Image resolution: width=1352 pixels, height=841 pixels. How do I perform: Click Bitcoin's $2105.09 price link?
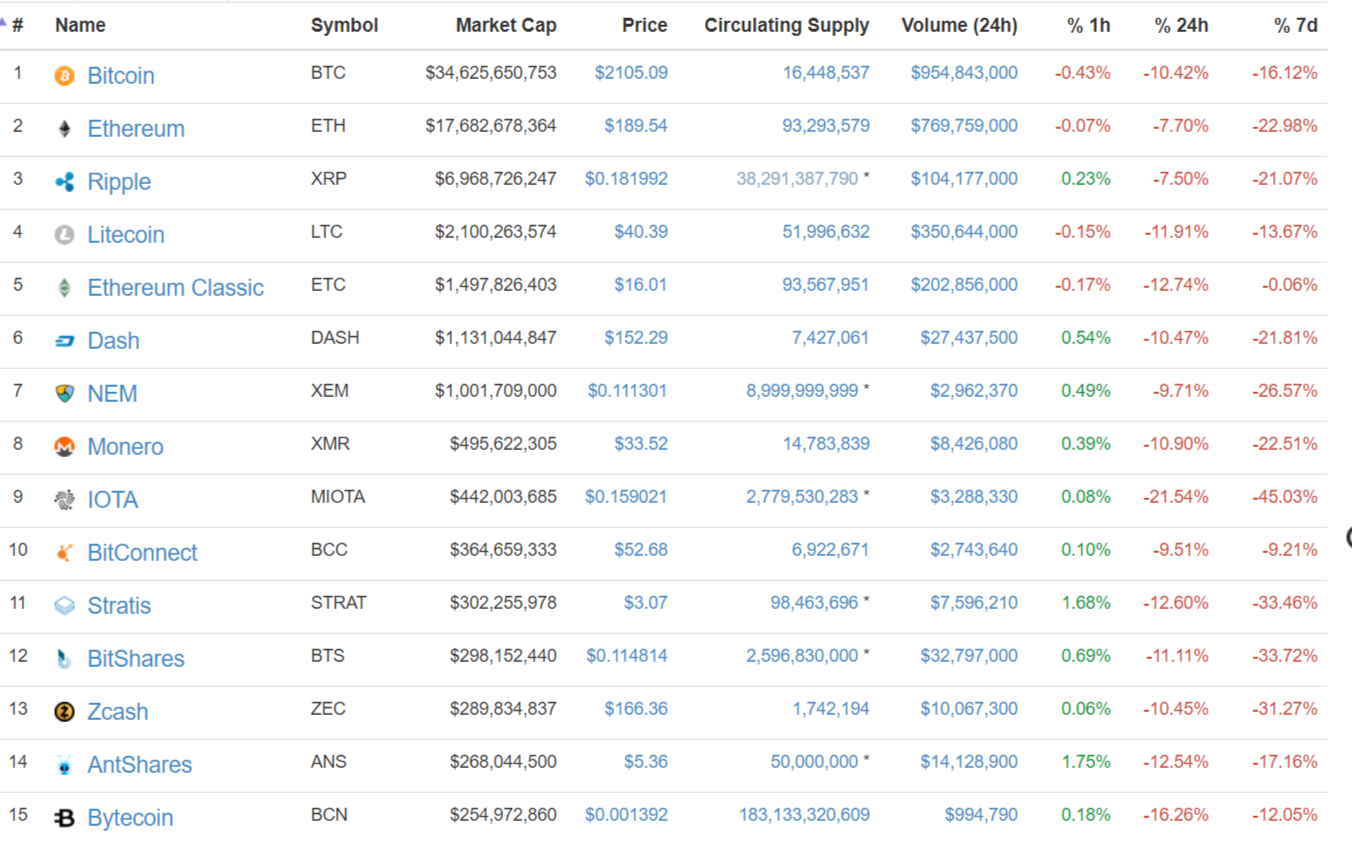point(630,73)
